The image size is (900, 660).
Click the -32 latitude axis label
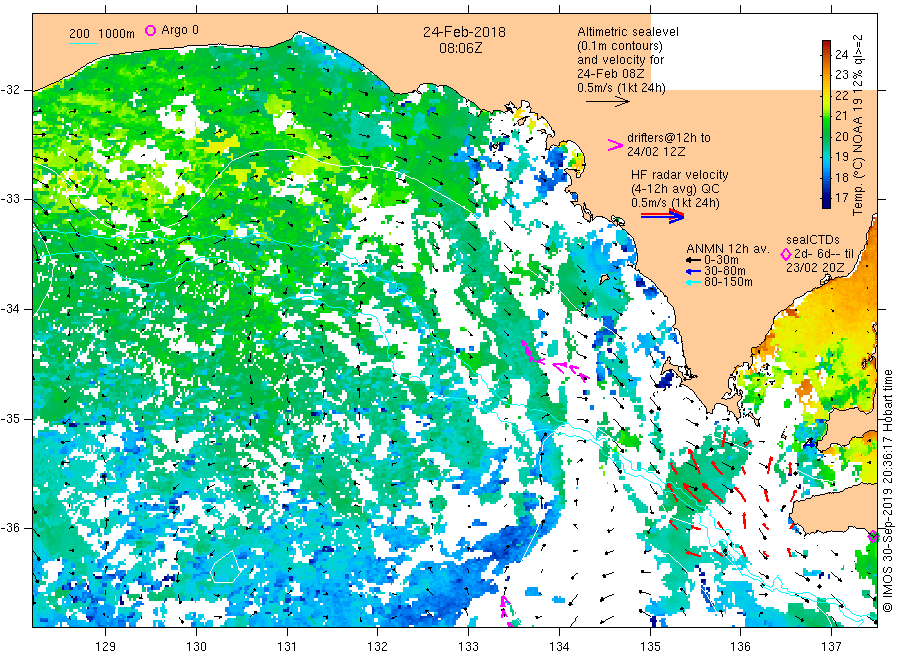click(10, 90)
